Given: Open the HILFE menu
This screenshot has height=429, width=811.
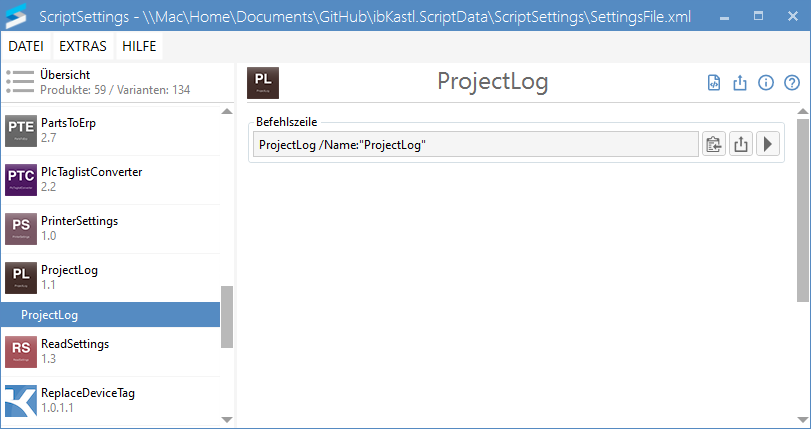Looking at the screenshot, I should point(139,46).
